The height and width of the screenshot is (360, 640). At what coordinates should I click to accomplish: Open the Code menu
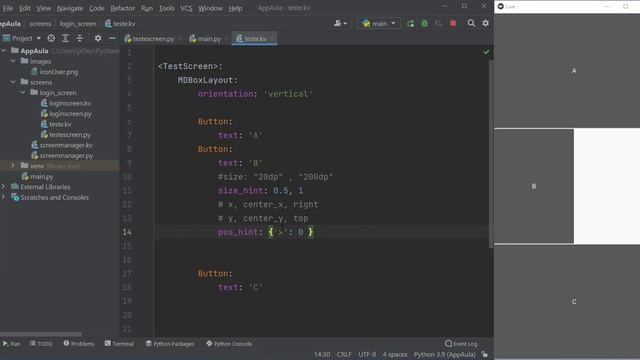point(96,8)
